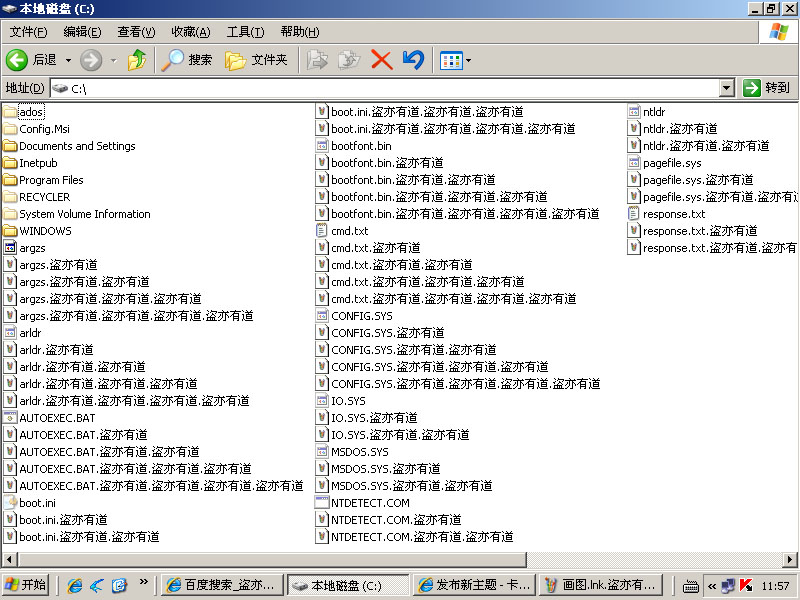This screenshot has width=800, height=600.
Task: Open the 工具(T) menu
Action: tap(245, 32)
